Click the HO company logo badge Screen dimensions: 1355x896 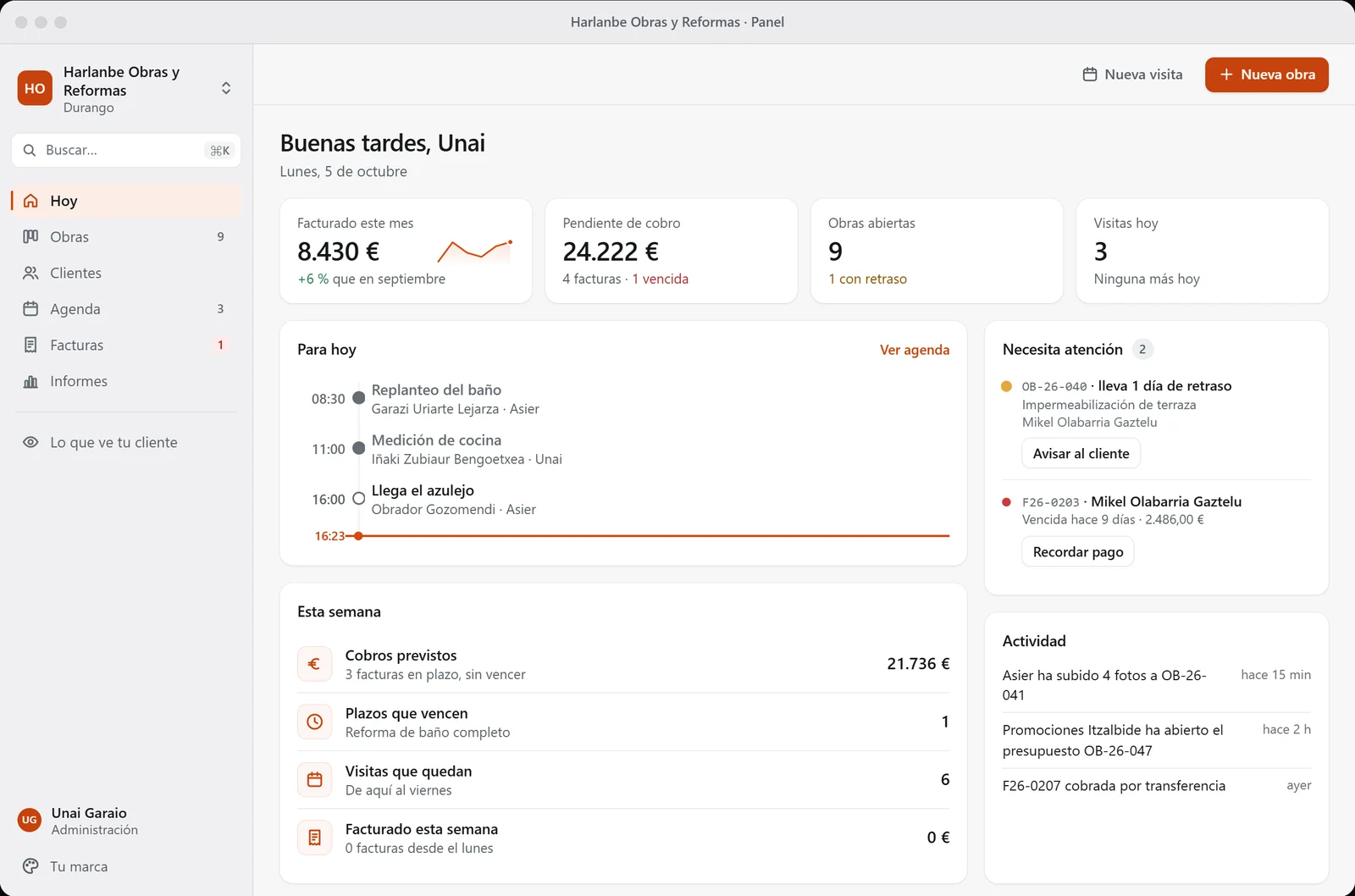pyautogui.click(x=35, y=88)
